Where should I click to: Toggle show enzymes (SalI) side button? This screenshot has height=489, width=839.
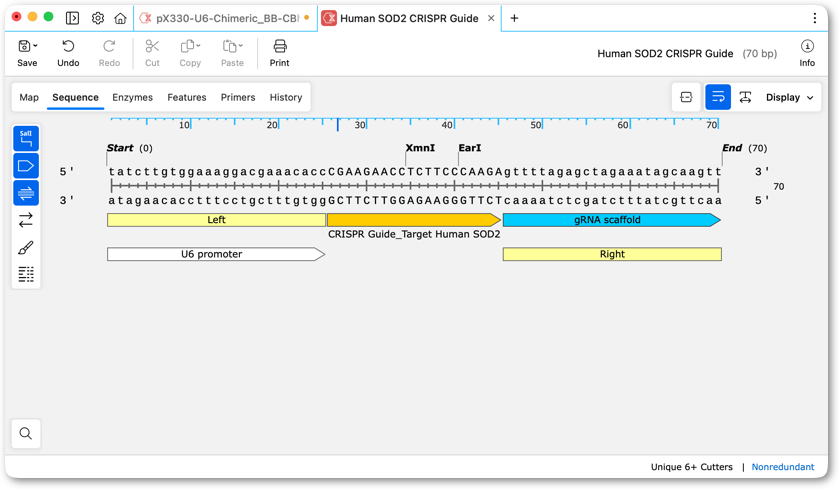(26, 138)
